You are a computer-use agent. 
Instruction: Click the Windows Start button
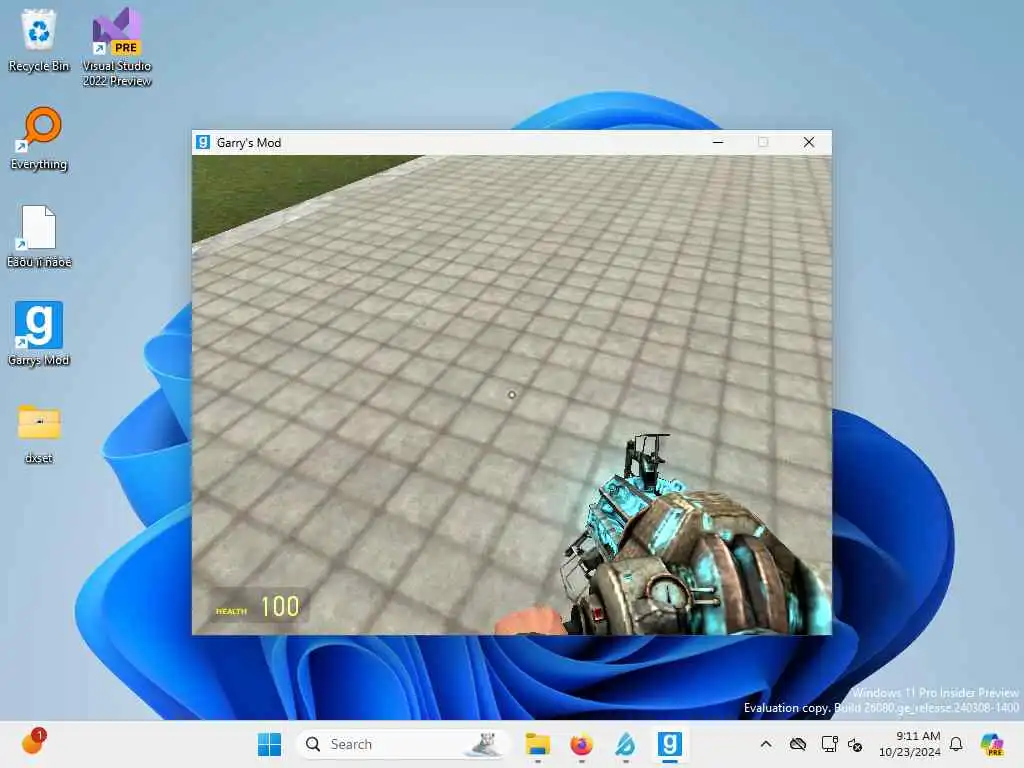tap(269, 744)
